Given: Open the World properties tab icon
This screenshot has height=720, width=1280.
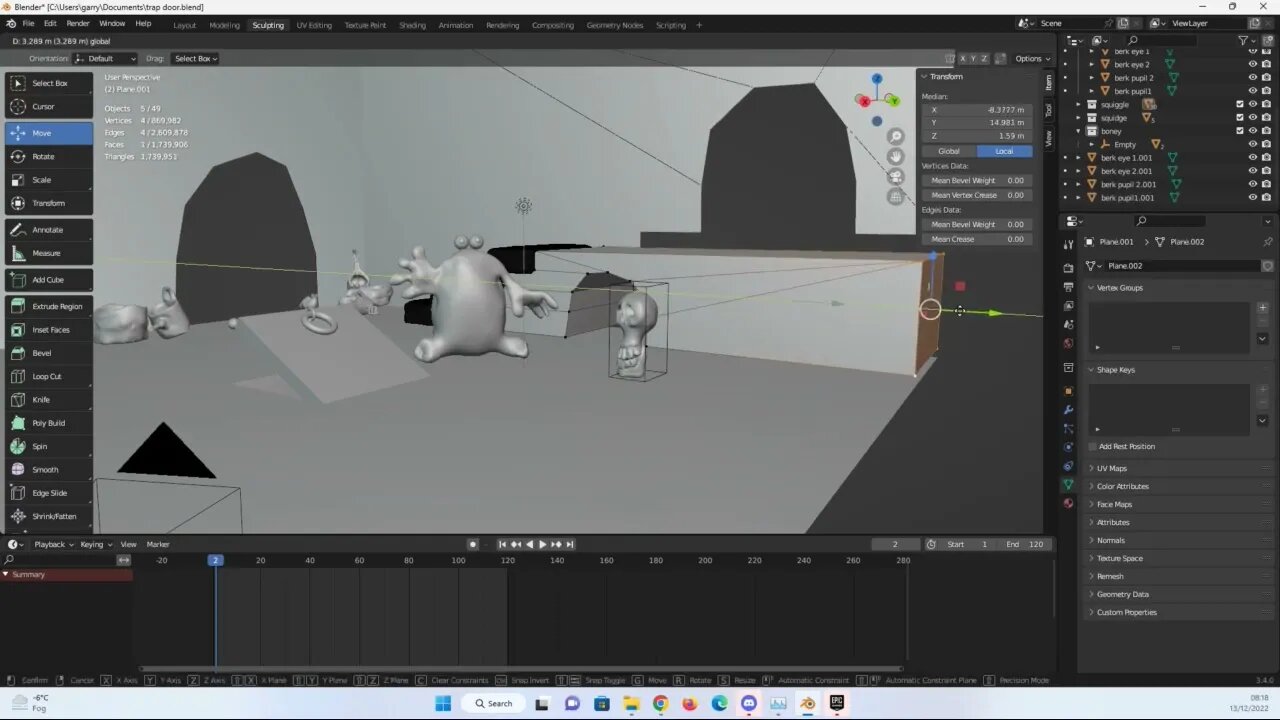Looking at the screenshot, I should tap(1068, 344).
